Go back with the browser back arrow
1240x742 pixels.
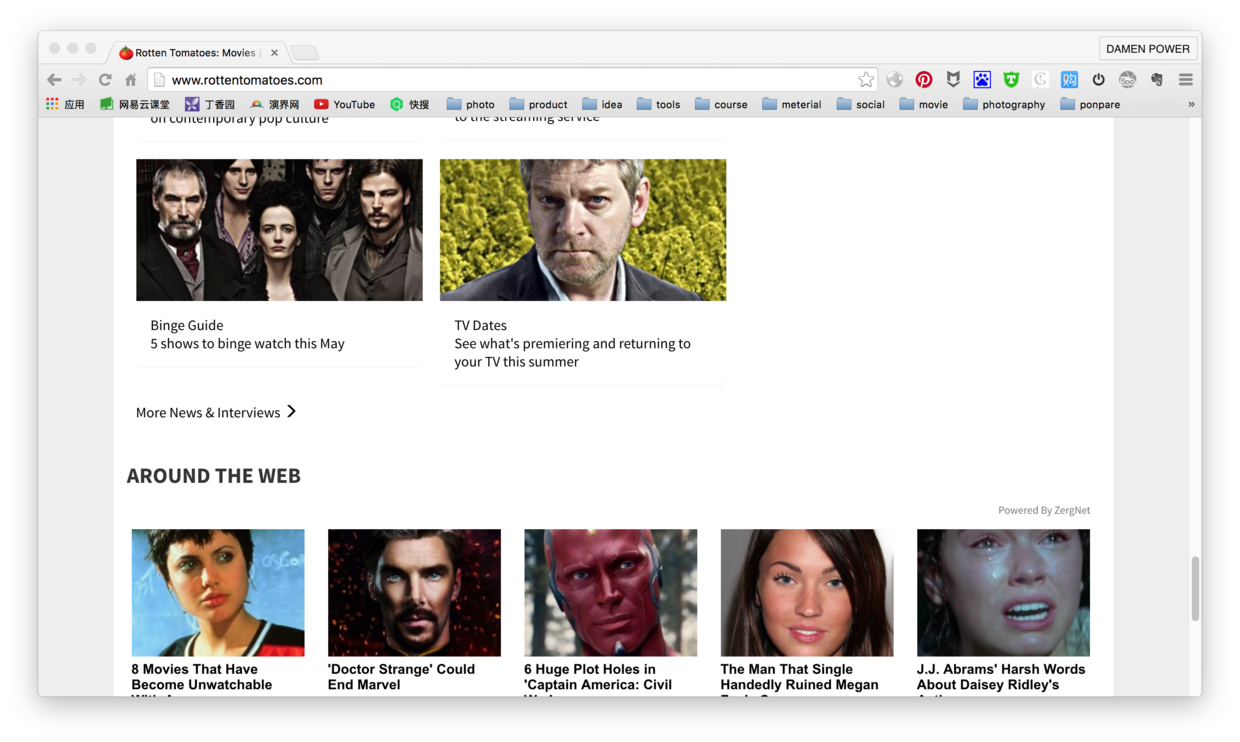pos(54,80)
